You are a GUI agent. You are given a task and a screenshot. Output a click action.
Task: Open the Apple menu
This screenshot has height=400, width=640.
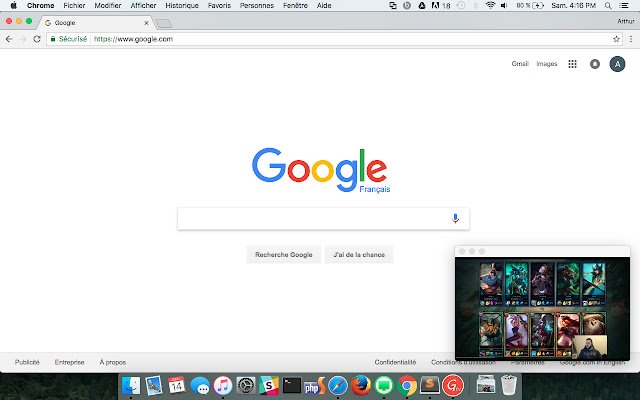pos(13,6)
